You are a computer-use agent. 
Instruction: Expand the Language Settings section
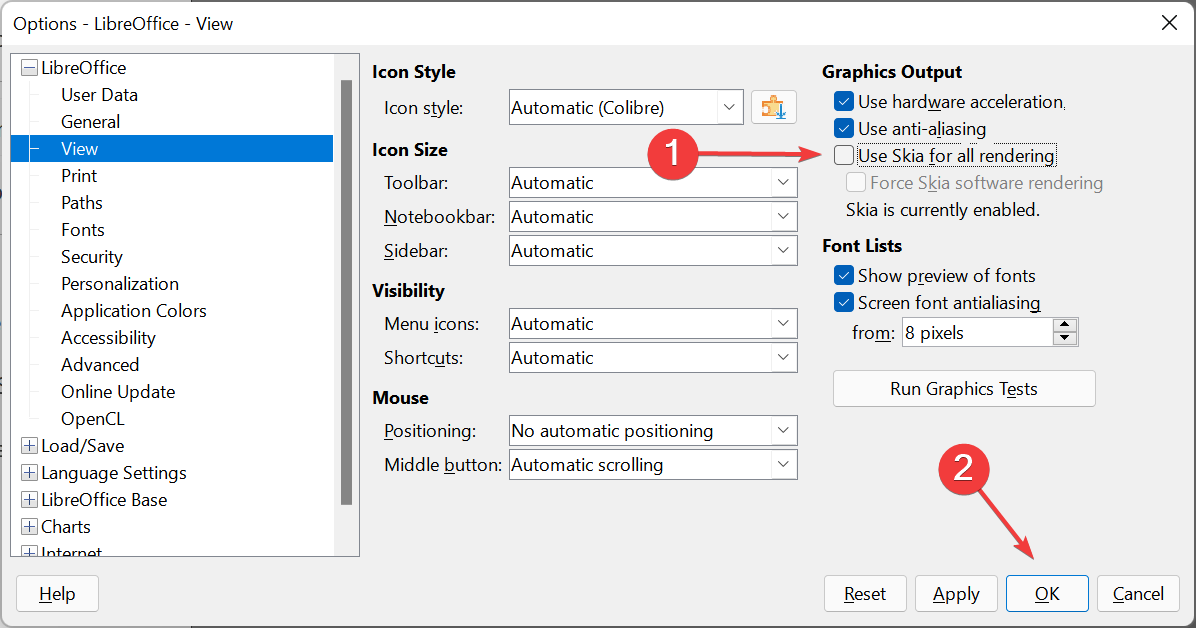click(x=29, y=472)
